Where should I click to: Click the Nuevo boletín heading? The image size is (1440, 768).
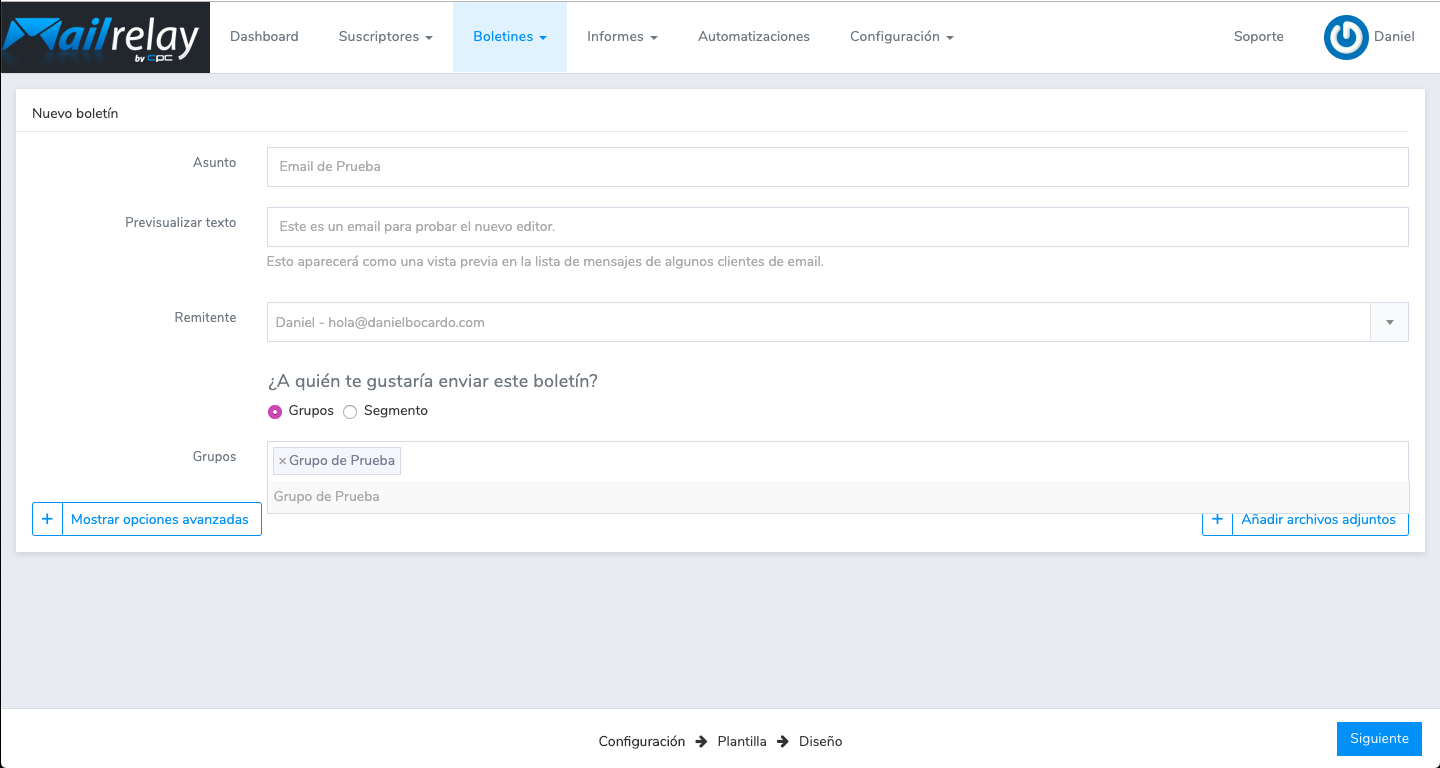coord(75,114)
